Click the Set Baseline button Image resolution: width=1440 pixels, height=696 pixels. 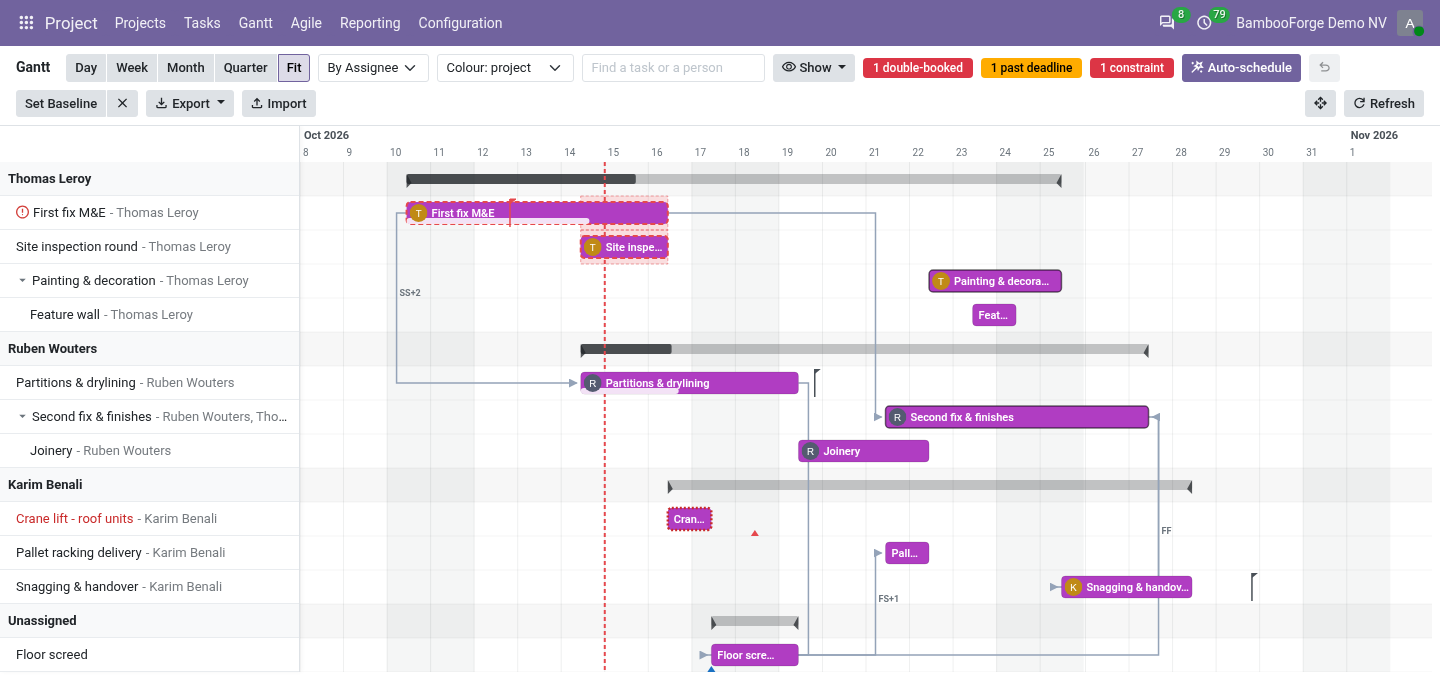(x=61, y=103)
